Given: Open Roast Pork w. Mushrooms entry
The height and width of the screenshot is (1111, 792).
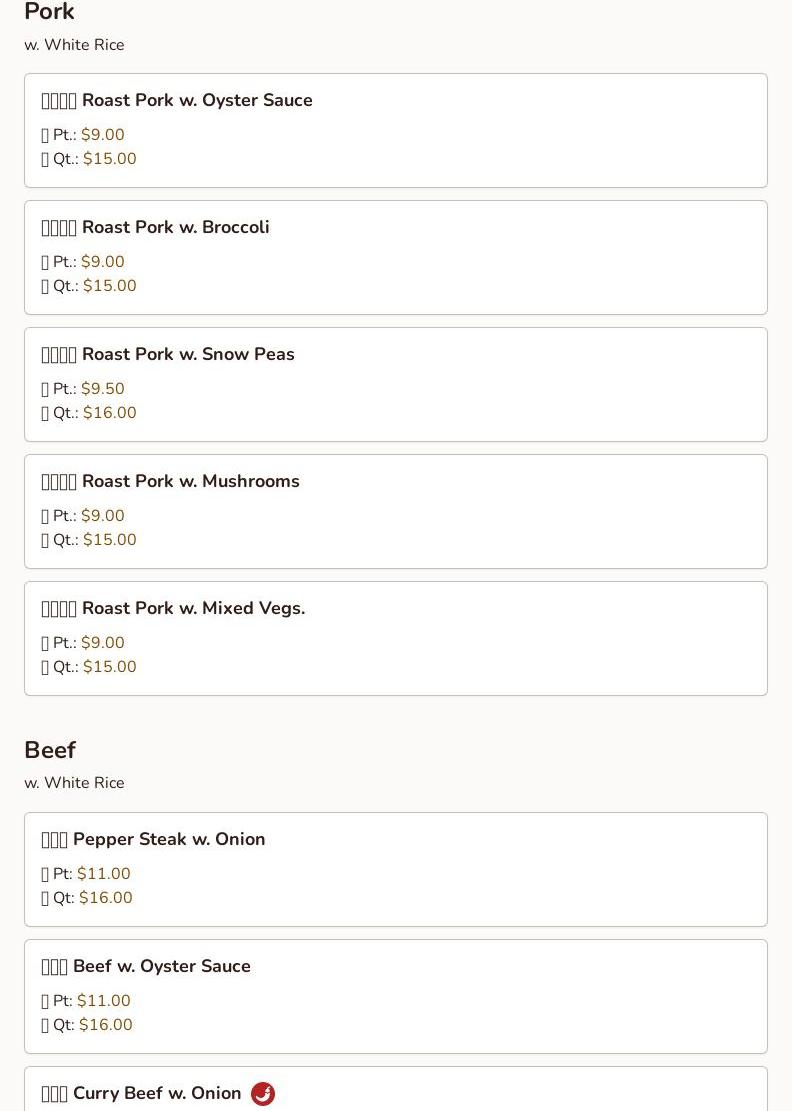Looking at the screenshot, I should tap(190, 482).
